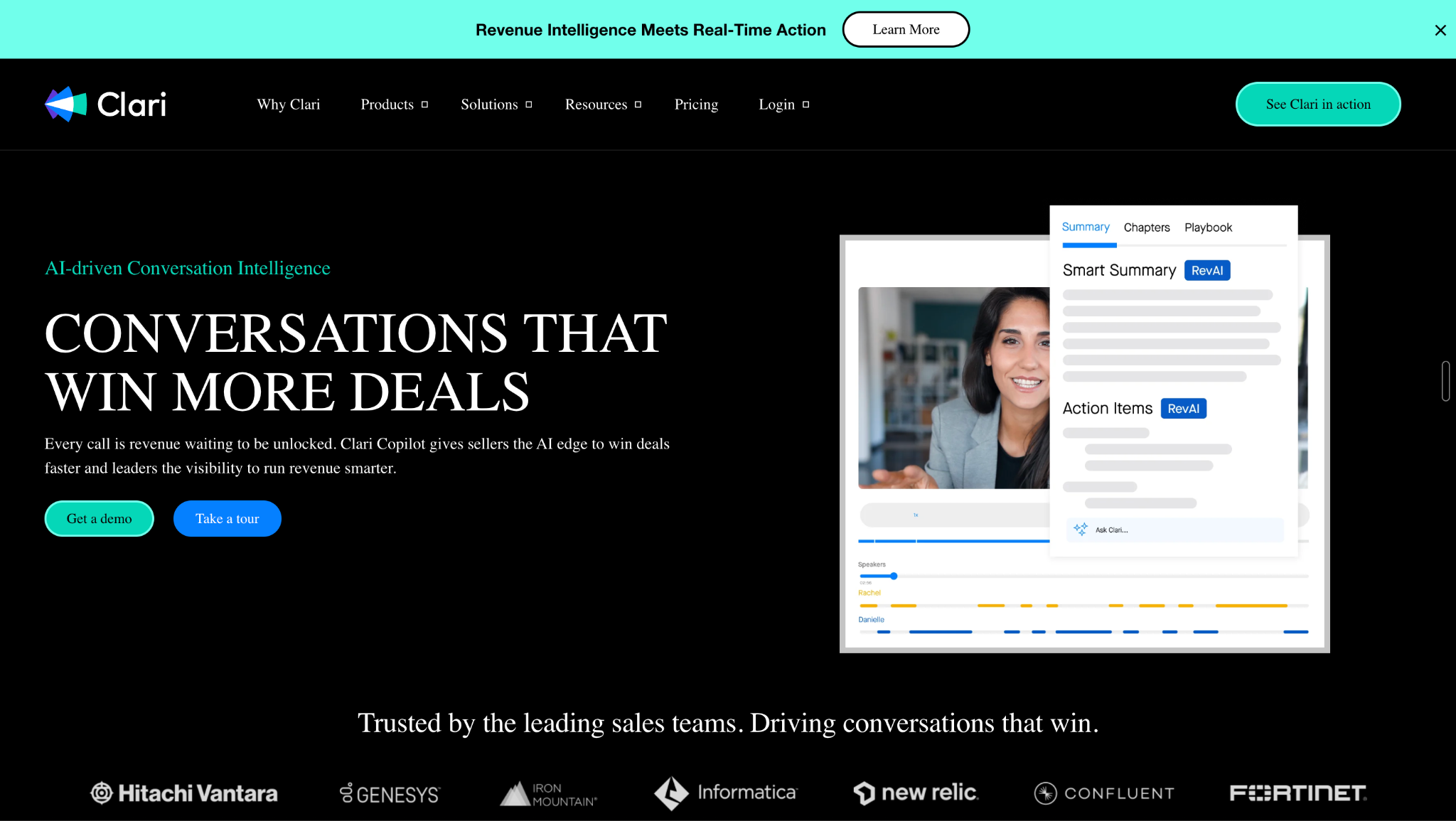This screenshot has width=1456, height=821.
Task: Click the Action Items heading
Action: (1108, 409)
